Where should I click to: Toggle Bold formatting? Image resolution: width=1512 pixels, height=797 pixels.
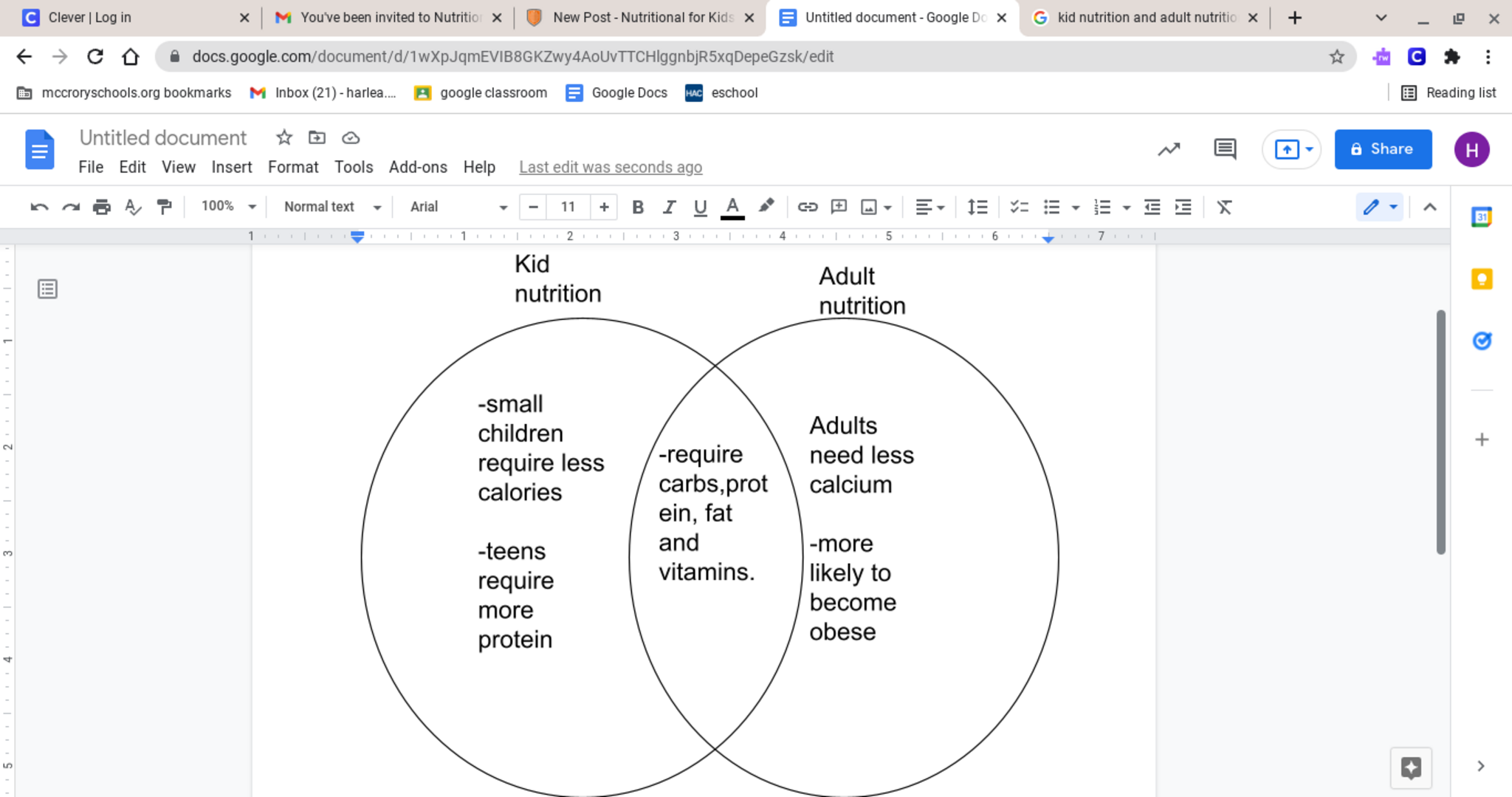pyautogui.click(x=638, y=208)
